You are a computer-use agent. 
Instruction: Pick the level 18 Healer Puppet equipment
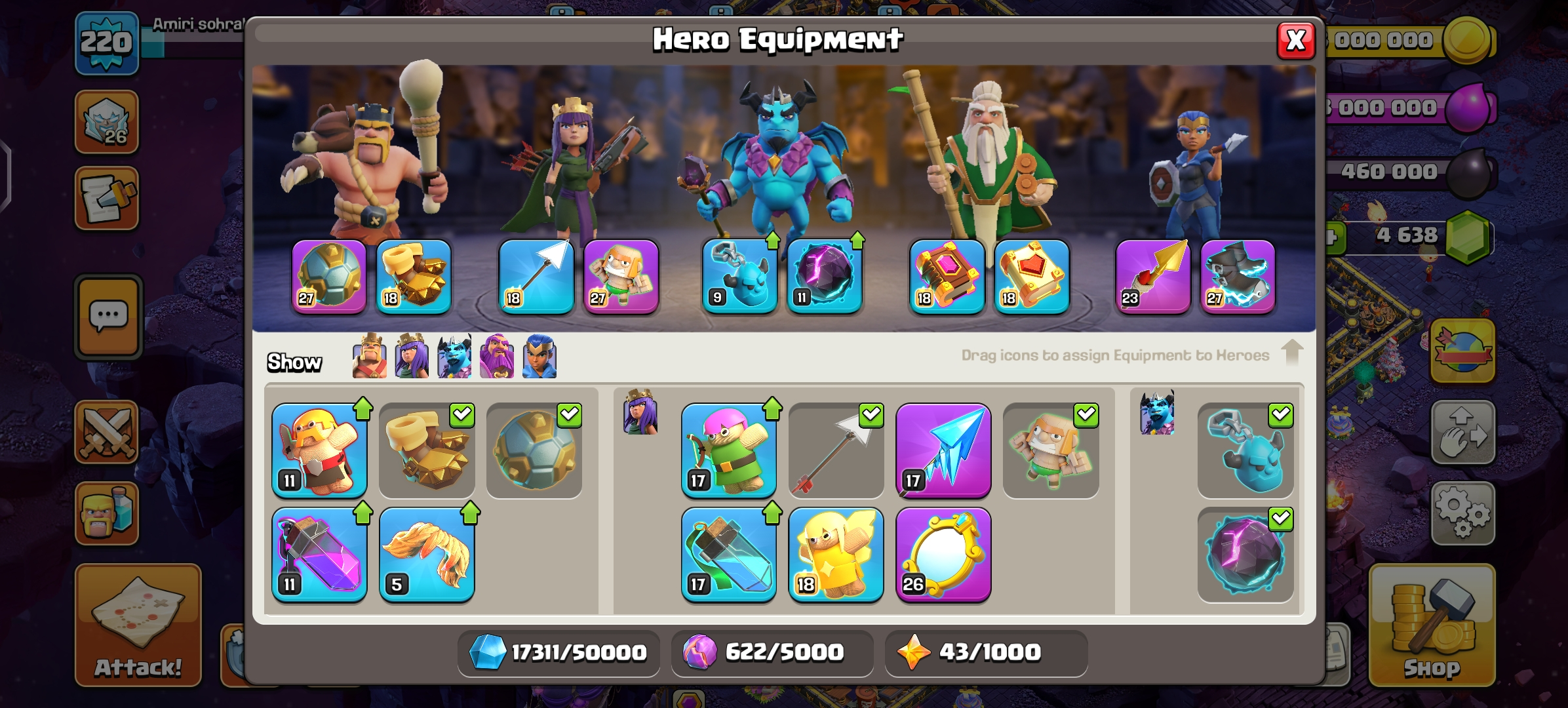coord(836,555)
